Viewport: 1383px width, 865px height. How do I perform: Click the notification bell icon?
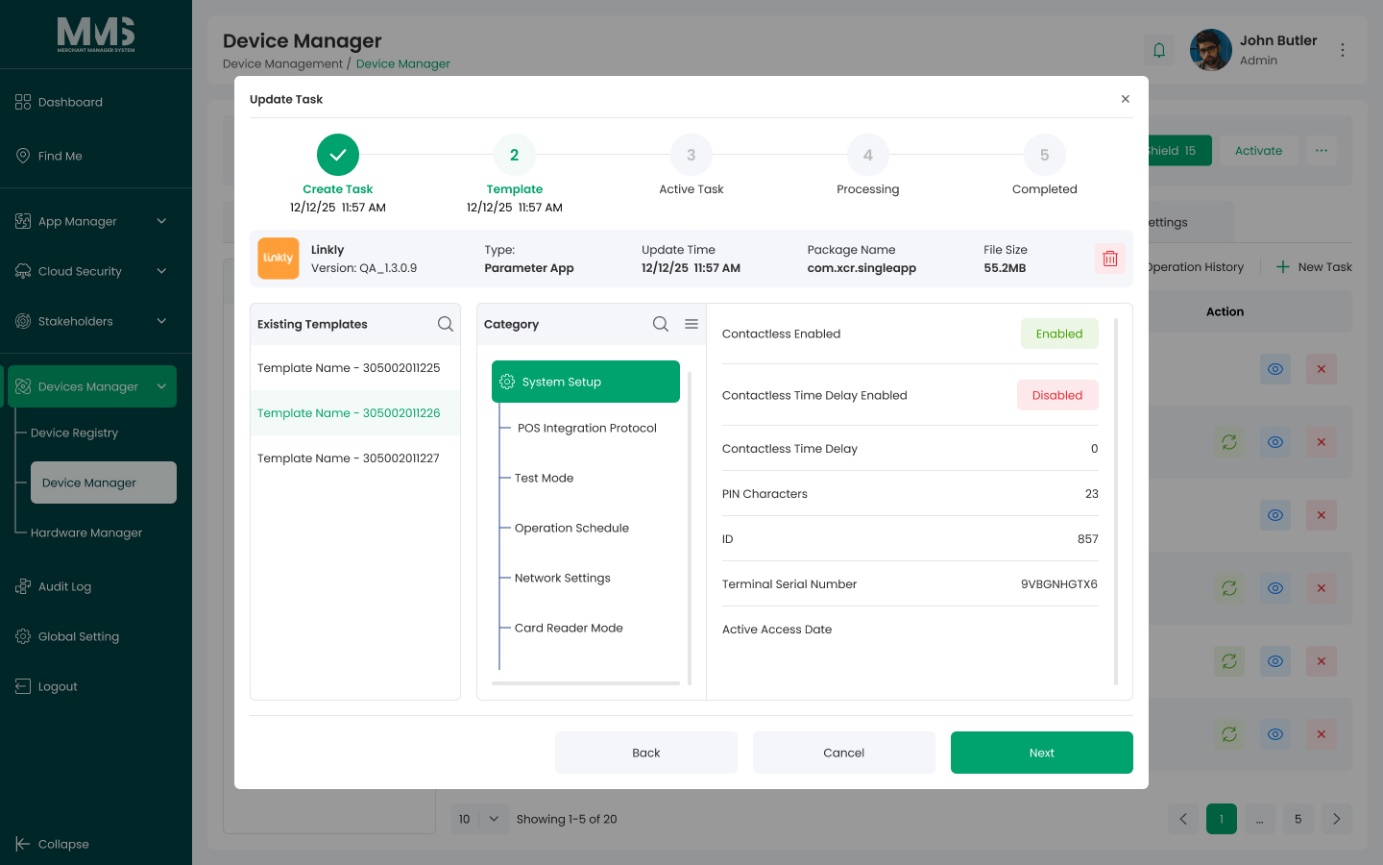click(x=1159, y=50)
